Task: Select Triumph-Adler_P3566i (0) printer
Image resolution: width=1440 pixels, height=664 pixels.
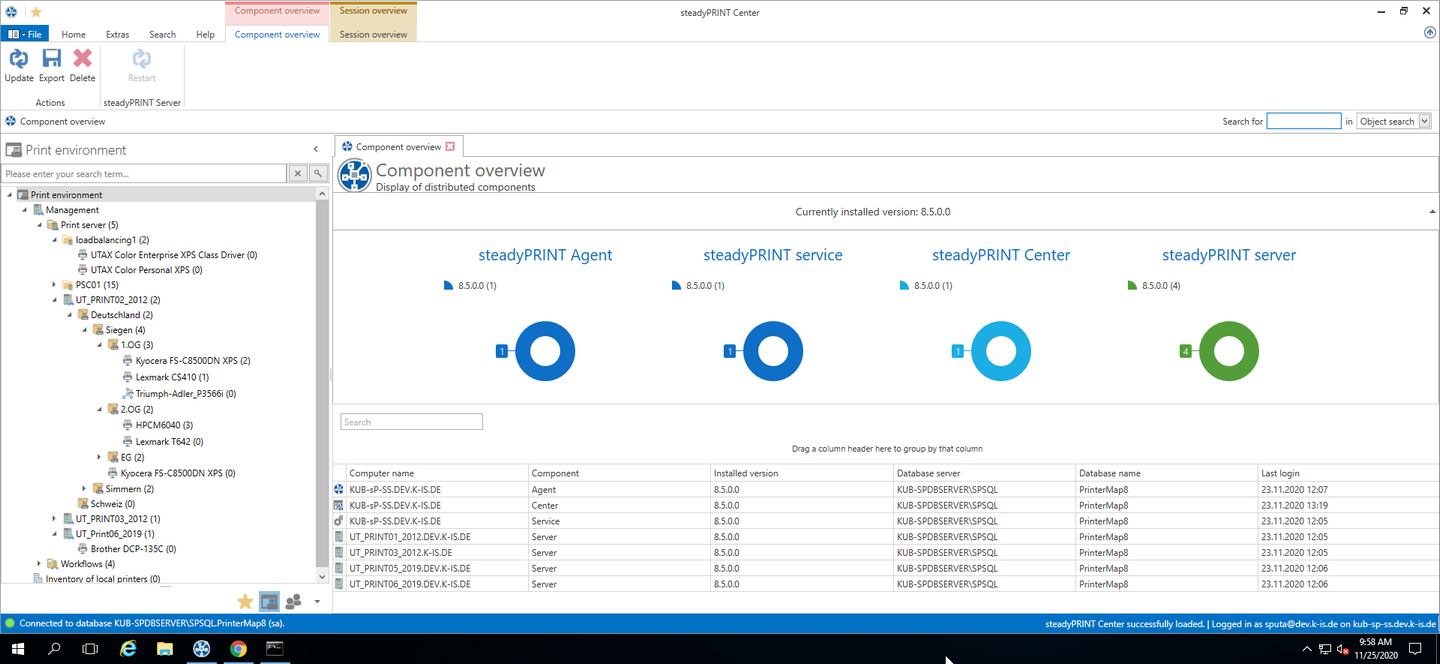Action: [186, 394]
